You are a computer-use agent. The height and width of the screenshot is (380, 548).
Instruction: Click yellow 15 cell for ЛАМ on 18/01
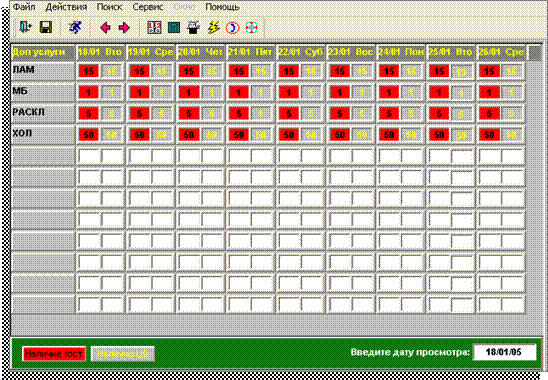tap(112, 71)
